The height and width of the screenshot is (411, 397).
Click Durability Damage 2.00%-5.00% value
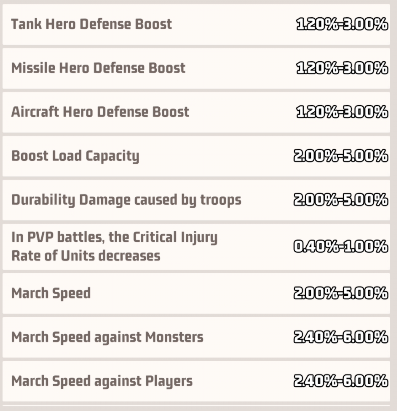(341, 200)
